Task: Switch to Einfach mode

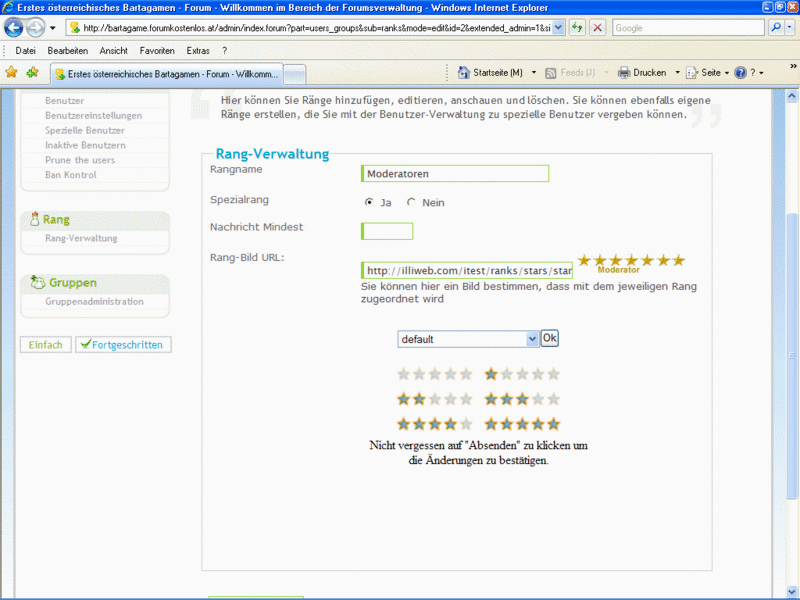Action: coord(45,345)
